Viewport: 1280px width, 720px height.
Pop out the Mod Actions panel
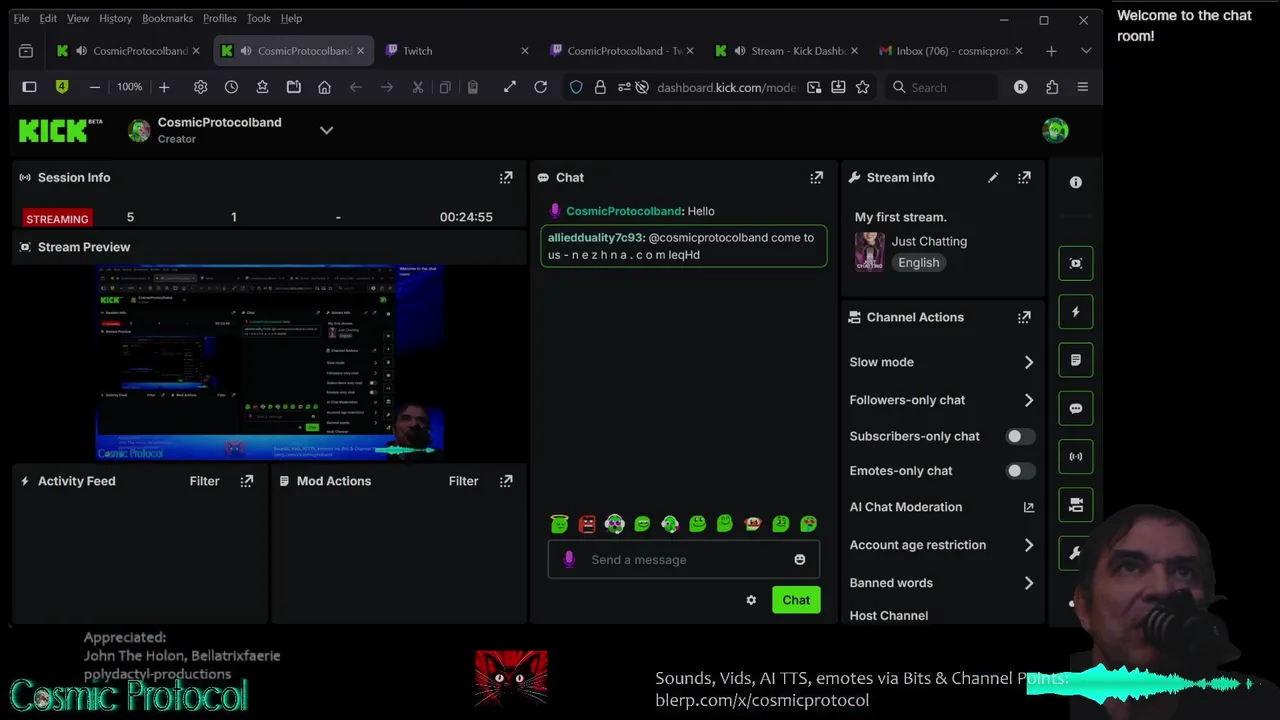pos(506,481)
